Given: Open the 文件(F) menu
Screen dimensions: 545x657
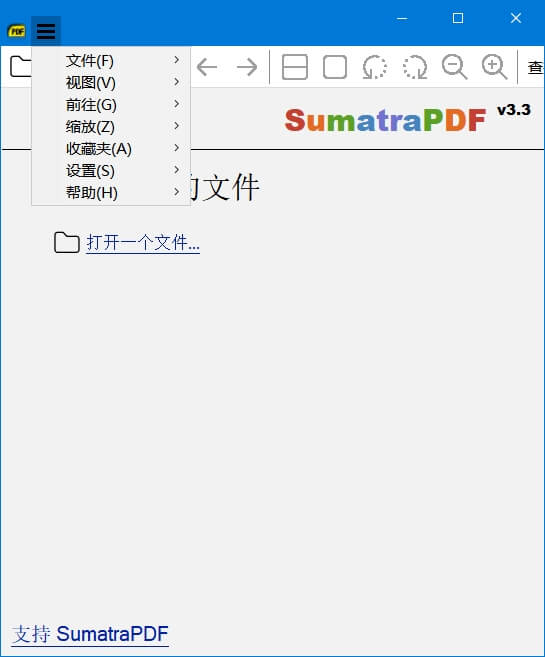Looking at the screenshot, I should [x=111, y=61].
